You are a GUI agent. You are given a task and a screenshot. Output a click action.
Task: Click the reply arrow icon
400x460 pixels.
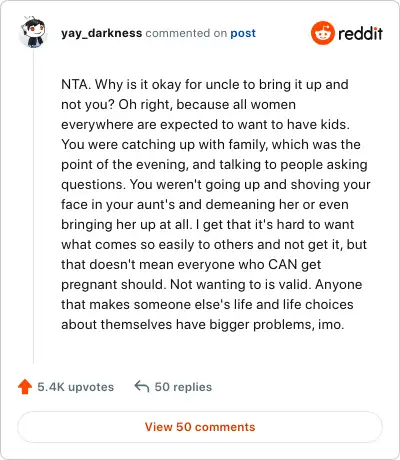(142, 387)
